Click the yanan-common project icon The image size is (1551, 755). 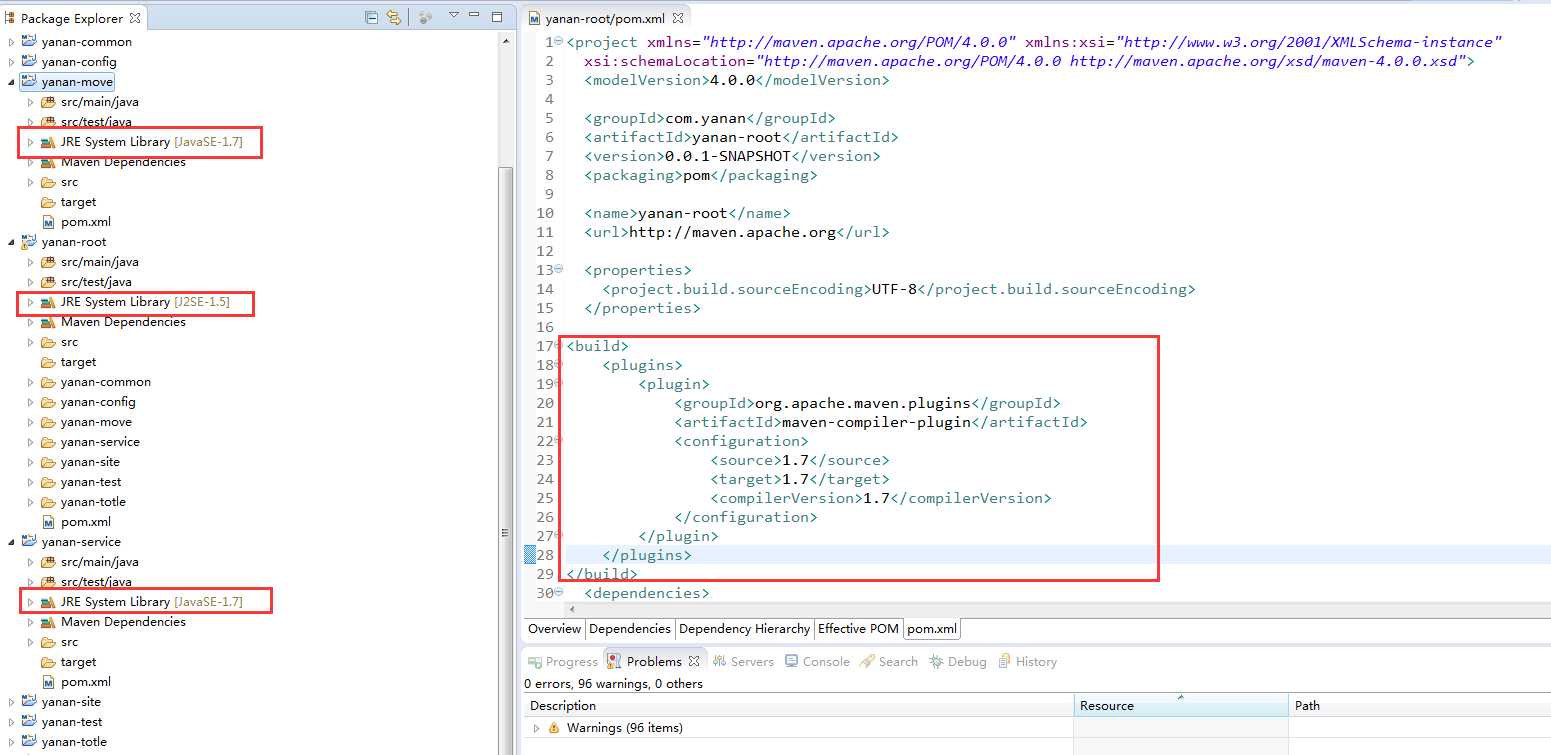(x=29, y=42)
